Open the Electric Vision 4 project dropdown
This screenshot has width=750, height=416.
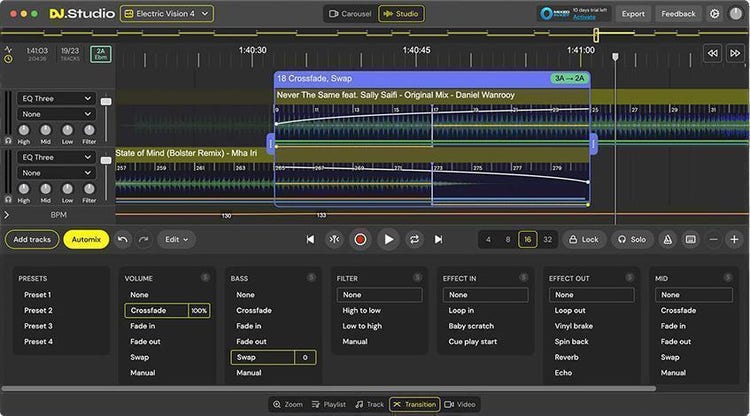[166, 14]
